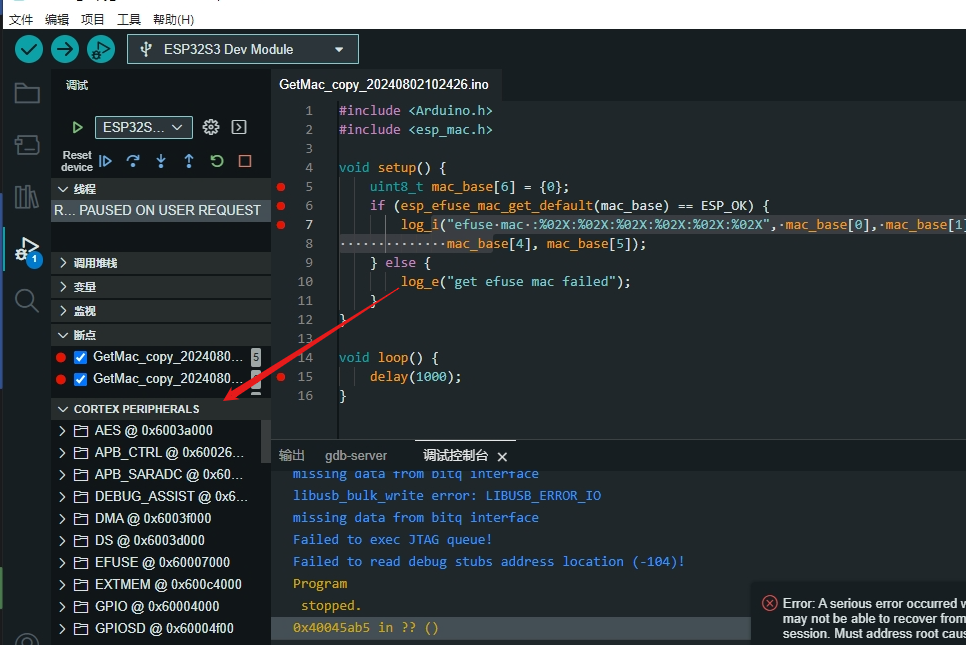Screen dimensions: 966x645
Task: Collapse the 线程 section
Action: [161, 189]
